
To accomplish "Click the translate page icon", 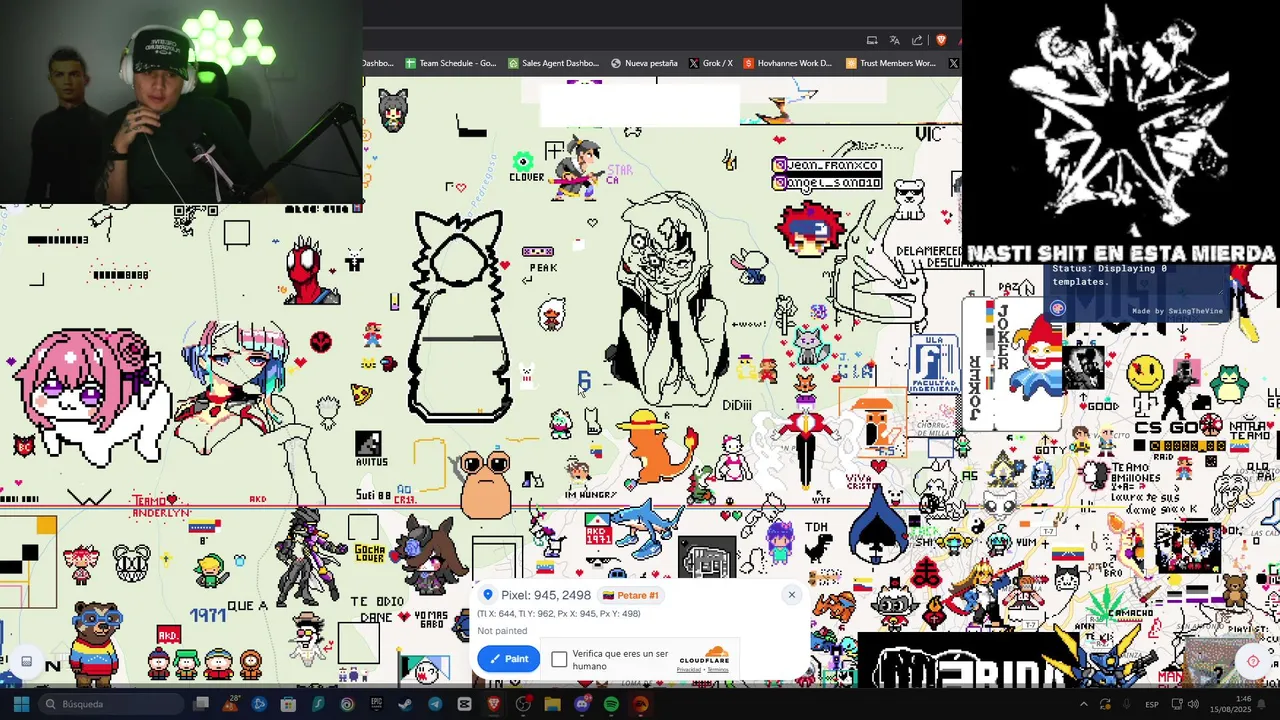I will 894,40.
